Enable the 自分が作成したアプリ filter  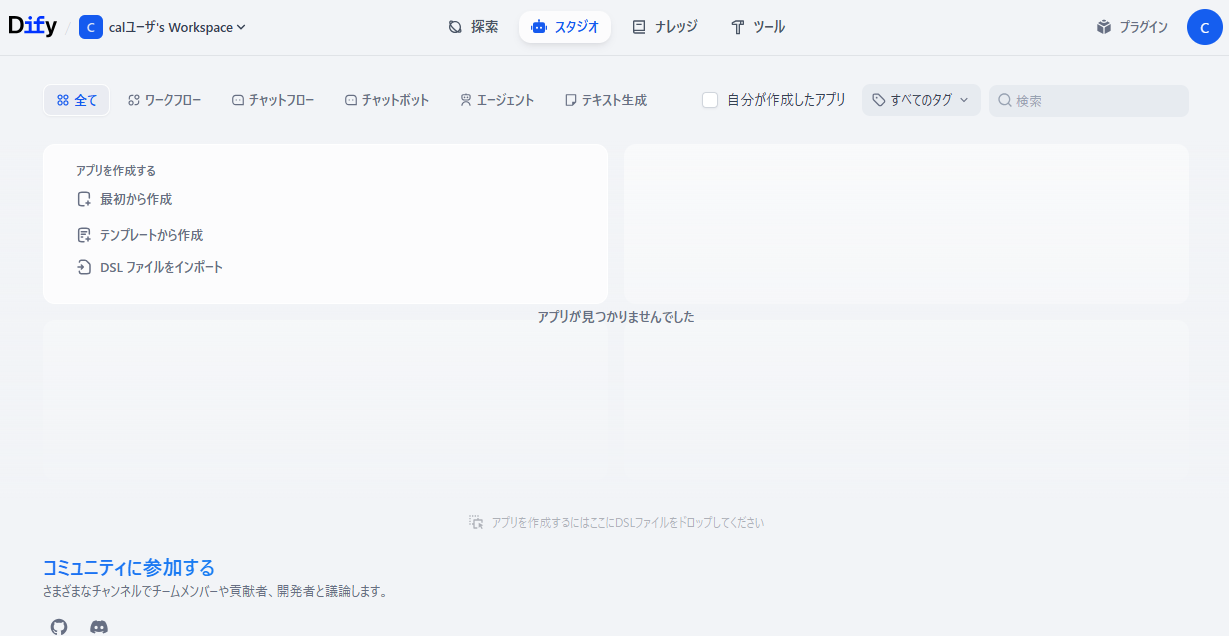[710, 100]
